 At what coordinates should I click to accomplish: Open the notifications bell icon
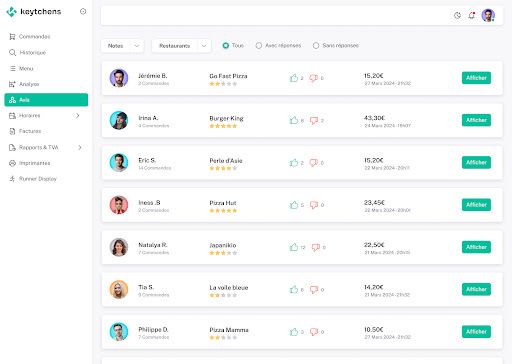[471, 15]
